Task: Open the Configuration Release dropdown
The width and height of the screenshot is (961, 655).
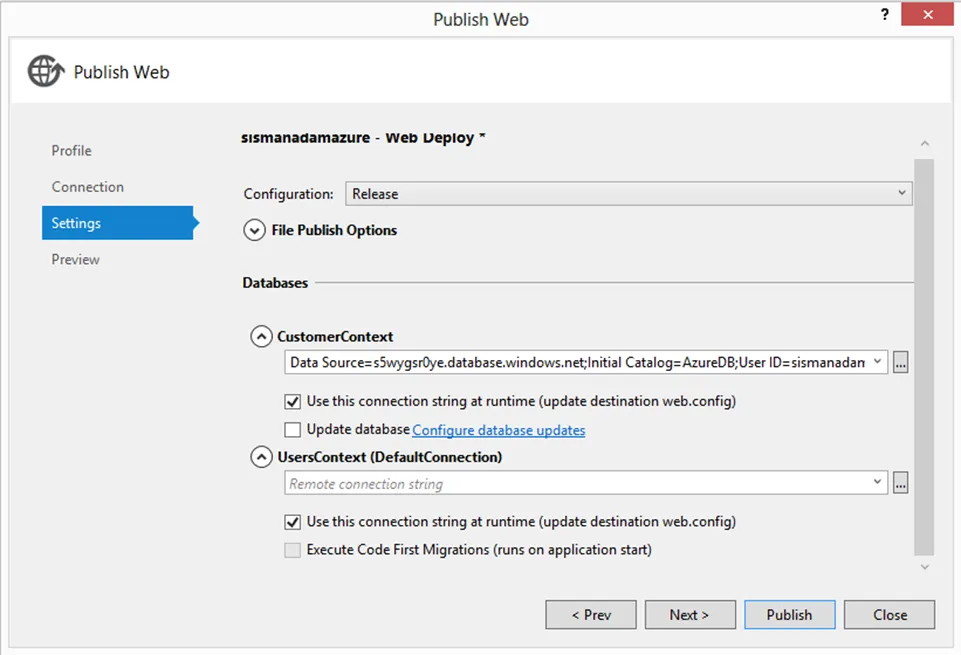Action: [x=628, y=194]
